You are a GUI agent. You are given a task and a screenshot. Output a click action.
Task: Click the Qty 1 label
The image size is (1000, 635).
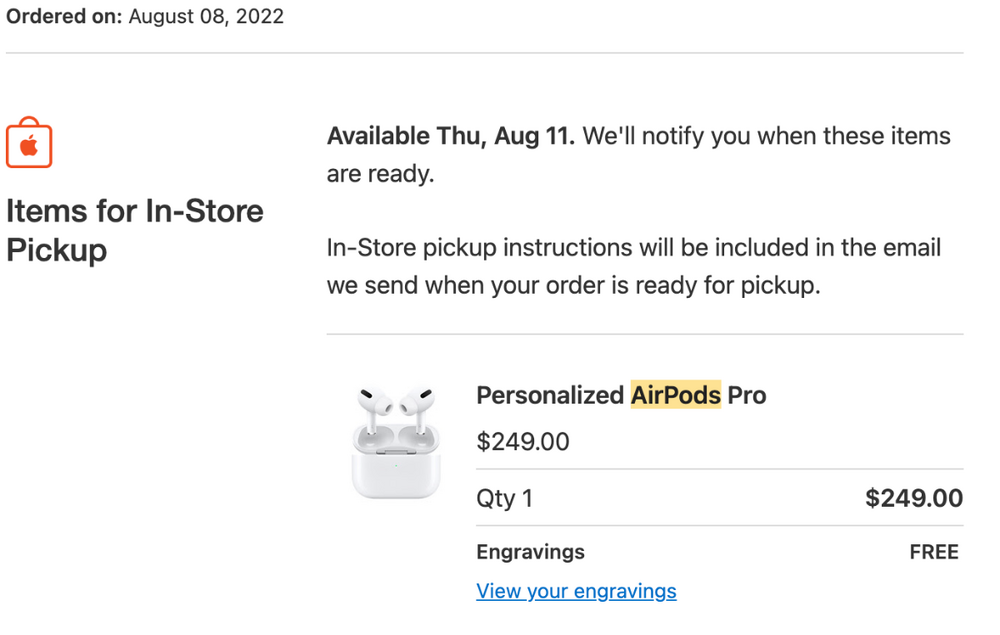coord(505,498)
